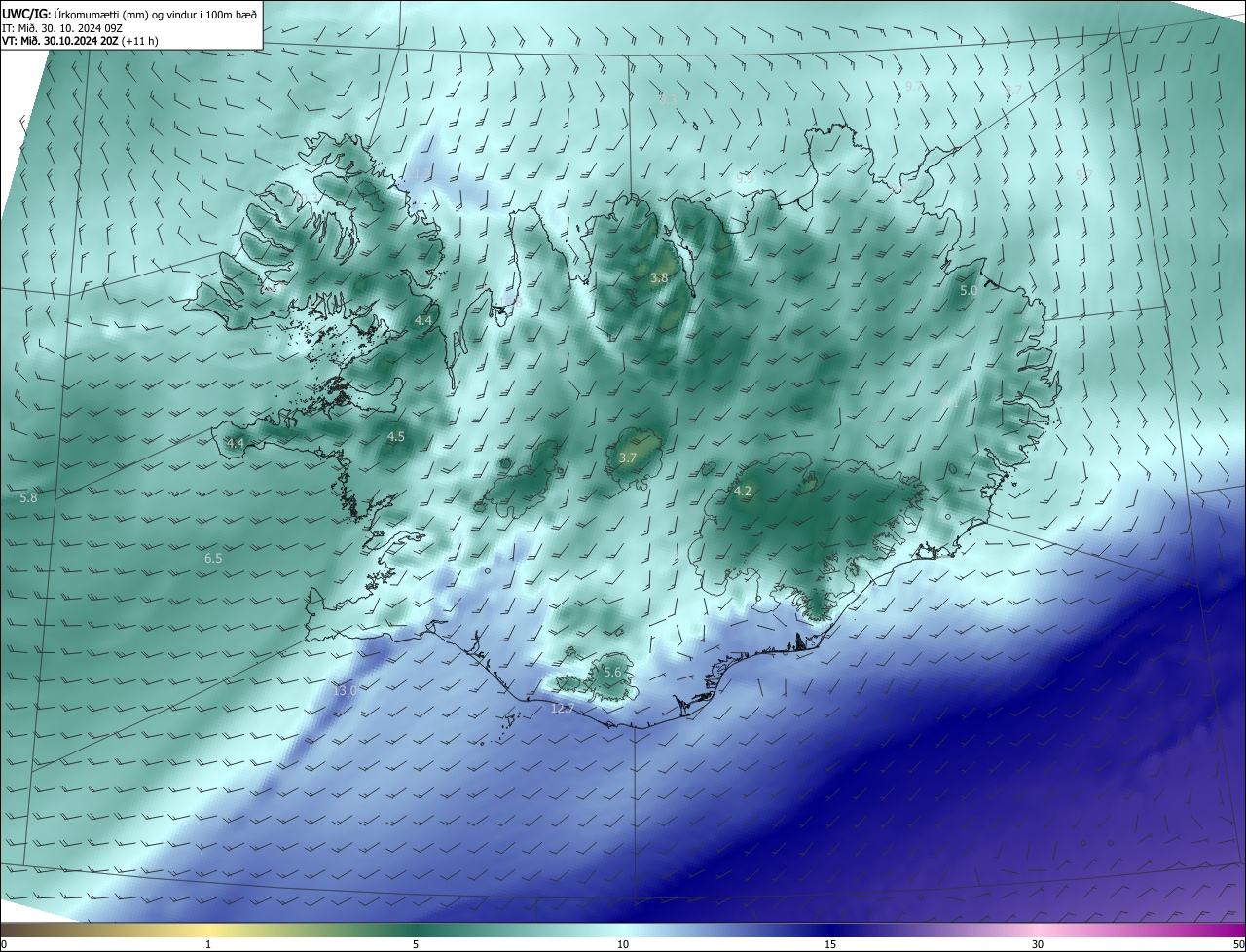The height and width of the screenshot is (952, 1246).
Task: Click the 5.6 value label on the map
Action: coord(612,672)
